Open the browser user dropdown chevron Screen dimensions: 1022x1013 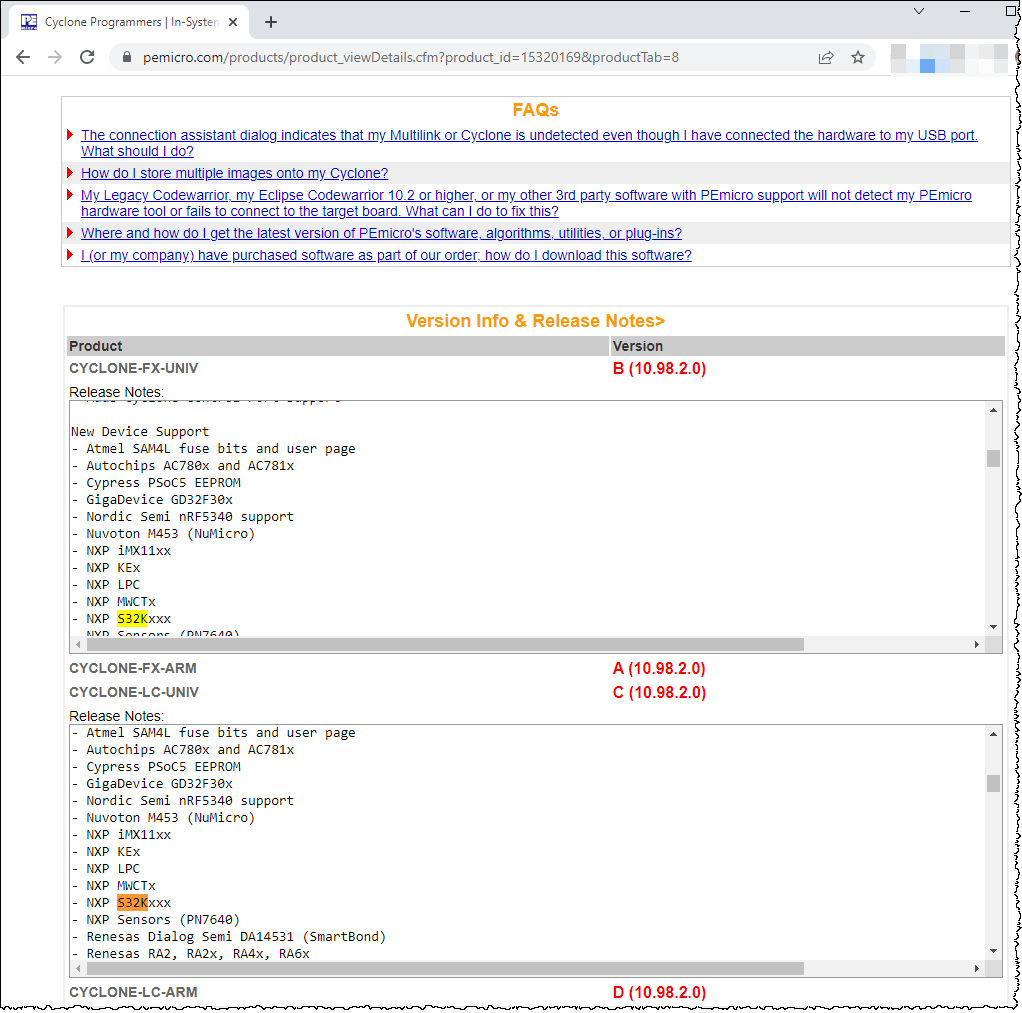coord(918,12)
